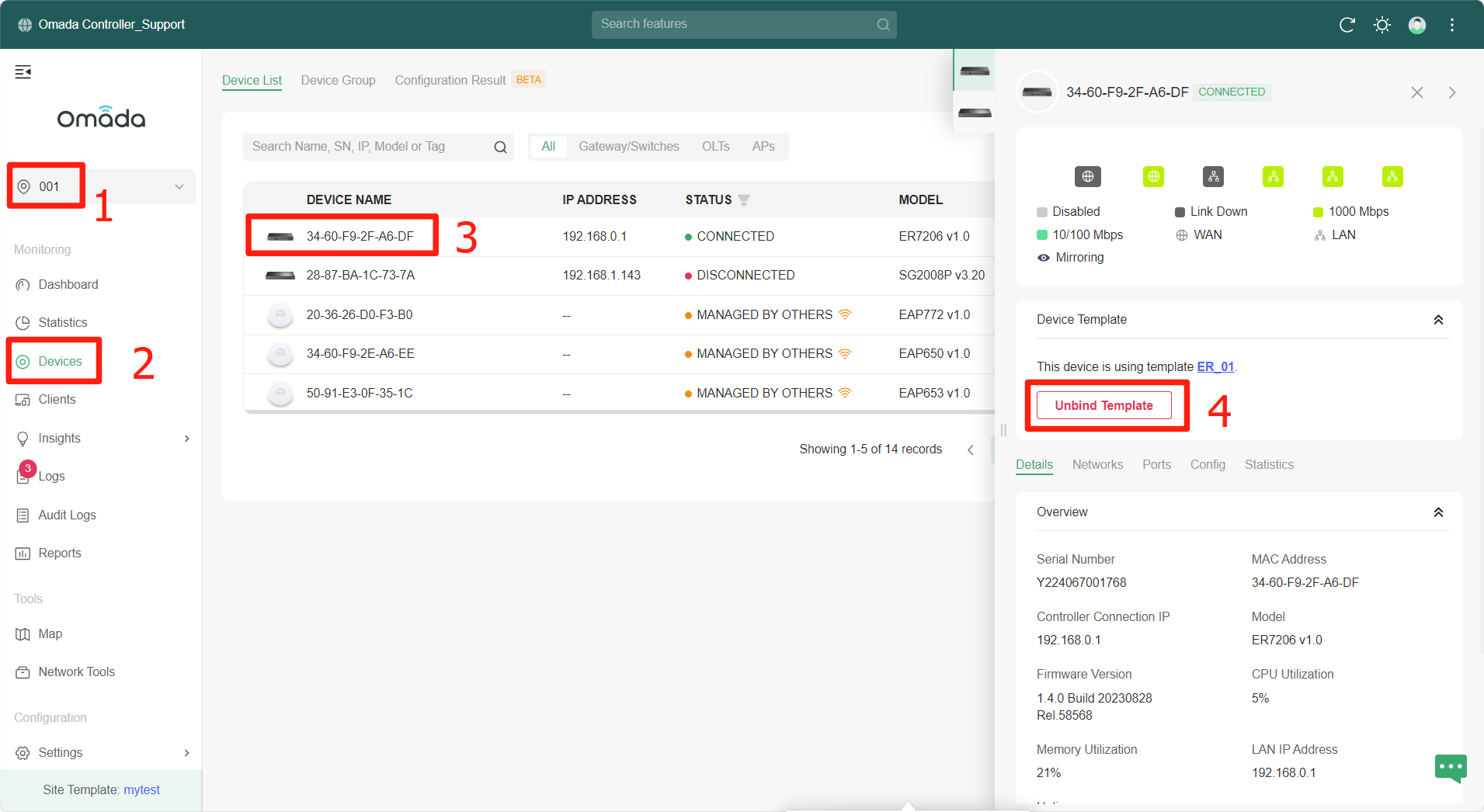Focus the Search features field
1484x812 pixels.
click(744, 25)
